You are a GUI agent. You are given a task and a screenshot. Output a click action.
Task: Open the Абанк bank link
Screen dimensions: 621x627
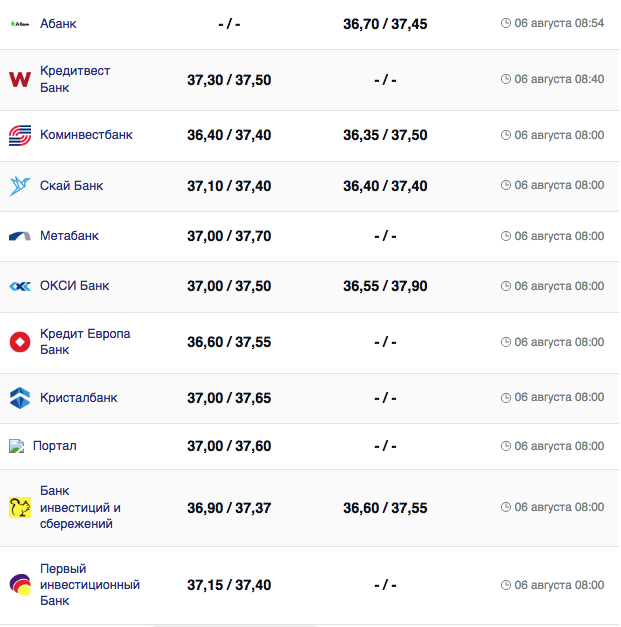tap(58, 23)
